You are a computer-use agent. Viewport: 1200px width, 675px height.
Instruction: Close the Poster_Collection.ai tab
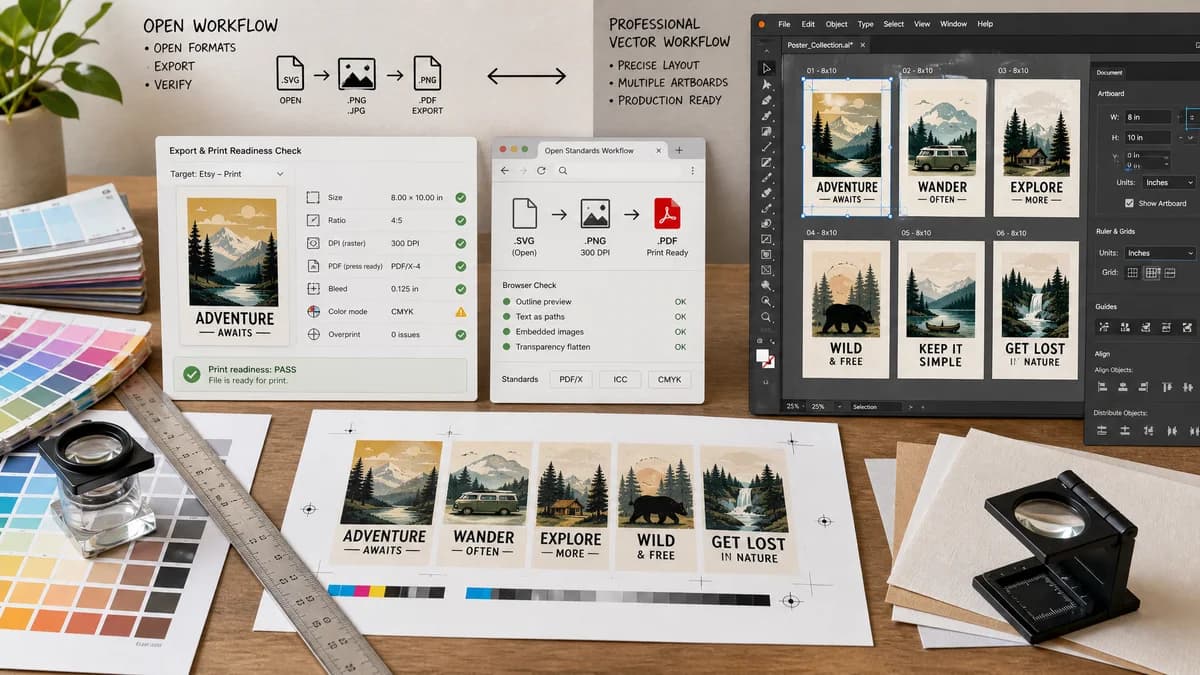[861, 46]
